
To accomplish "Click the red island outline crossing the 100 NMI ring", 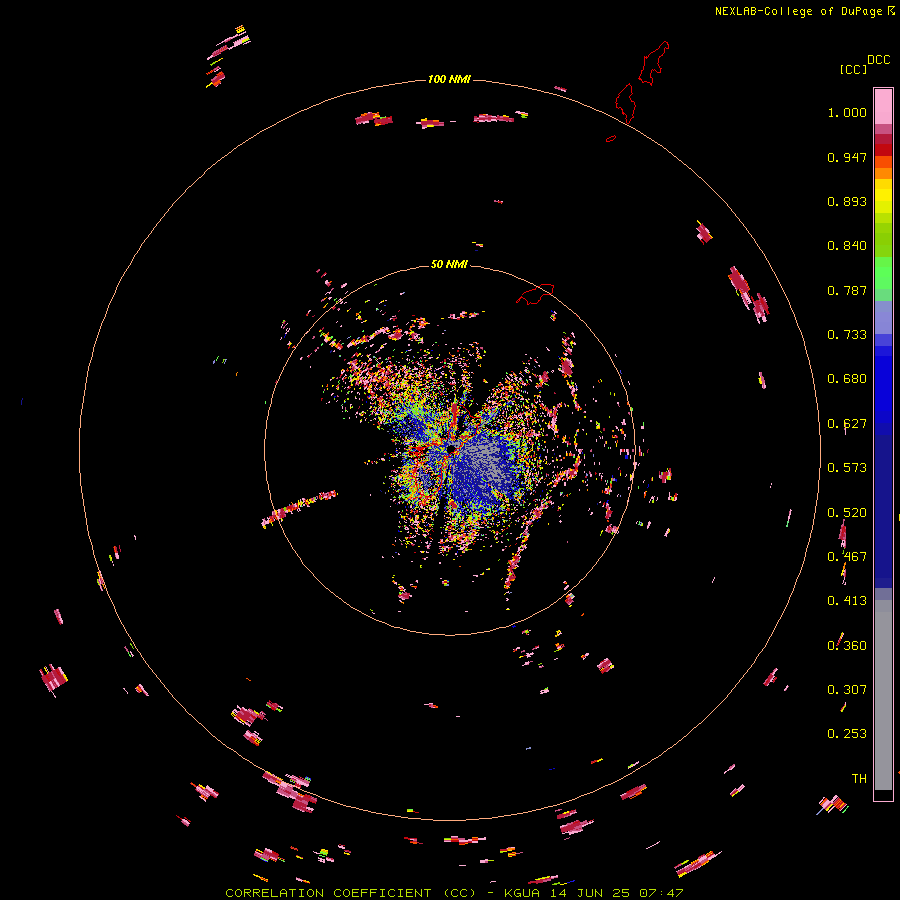I will (625, 103).
